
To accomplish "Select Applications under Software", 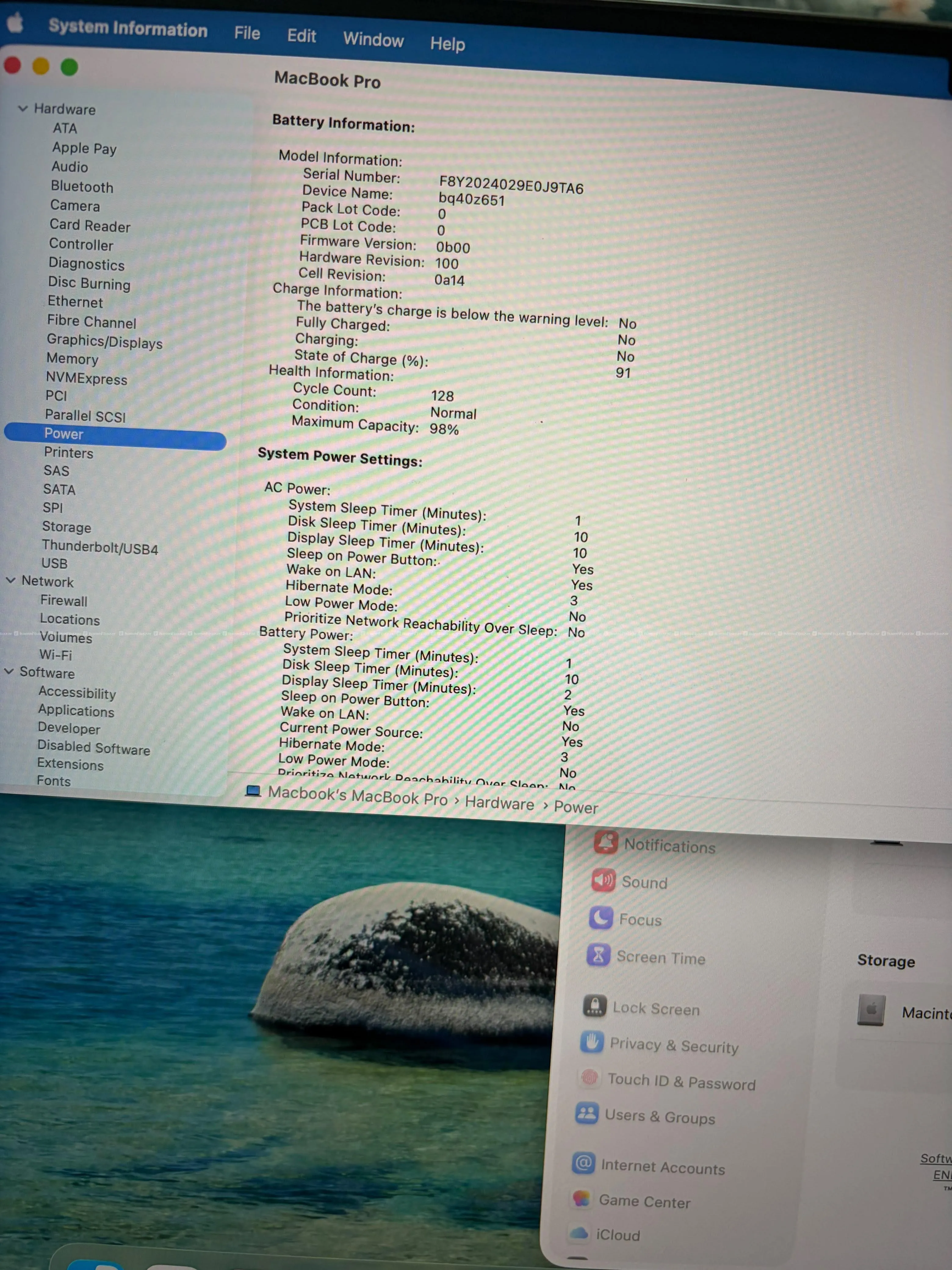I will tap(76, 711).
